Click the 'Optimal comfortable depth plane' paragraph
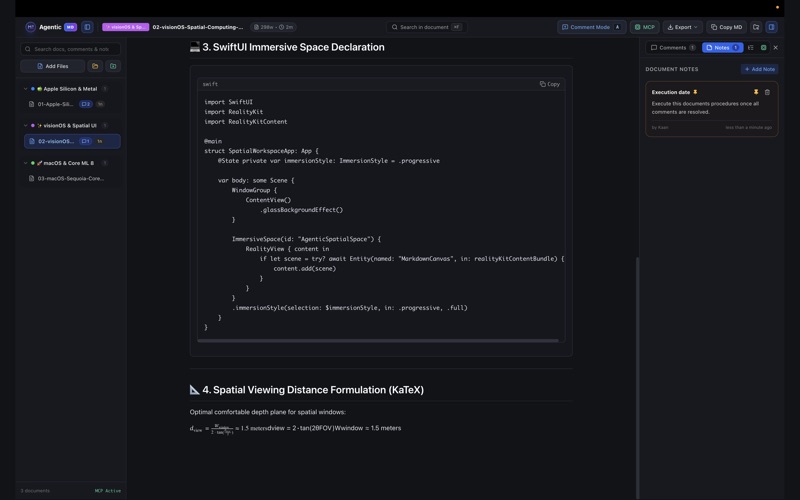800x500 pixels. pos(267,412)
